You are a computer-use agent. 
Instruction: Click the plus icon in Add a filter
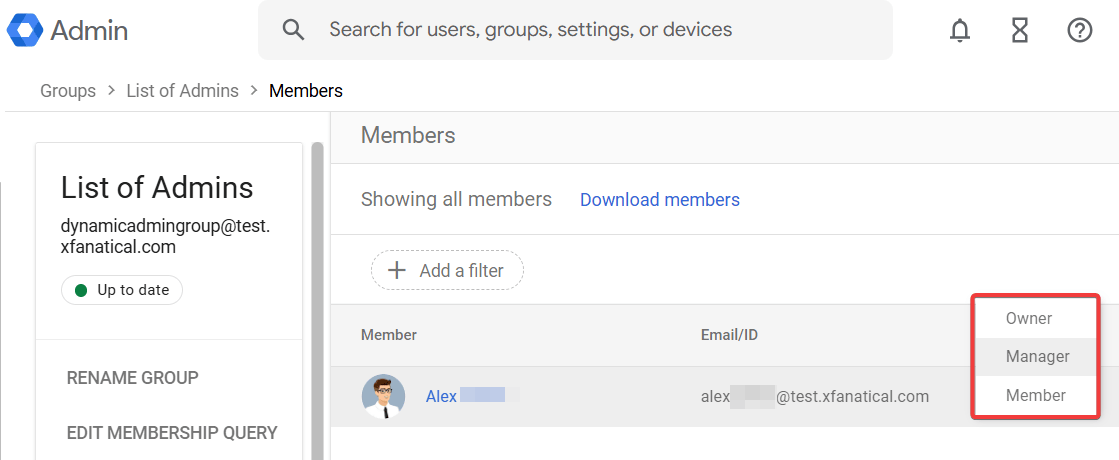(397, 270)
